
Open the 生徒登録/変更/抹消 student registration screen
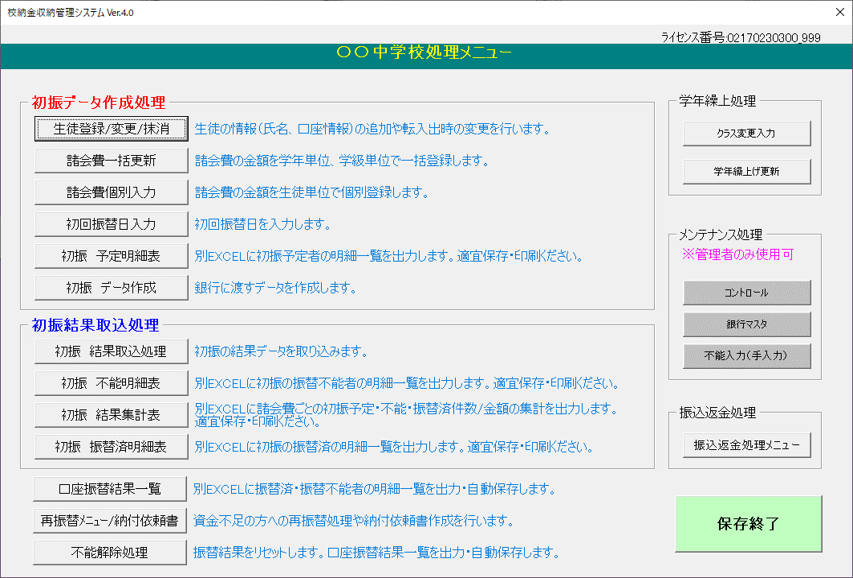[108, 129]
